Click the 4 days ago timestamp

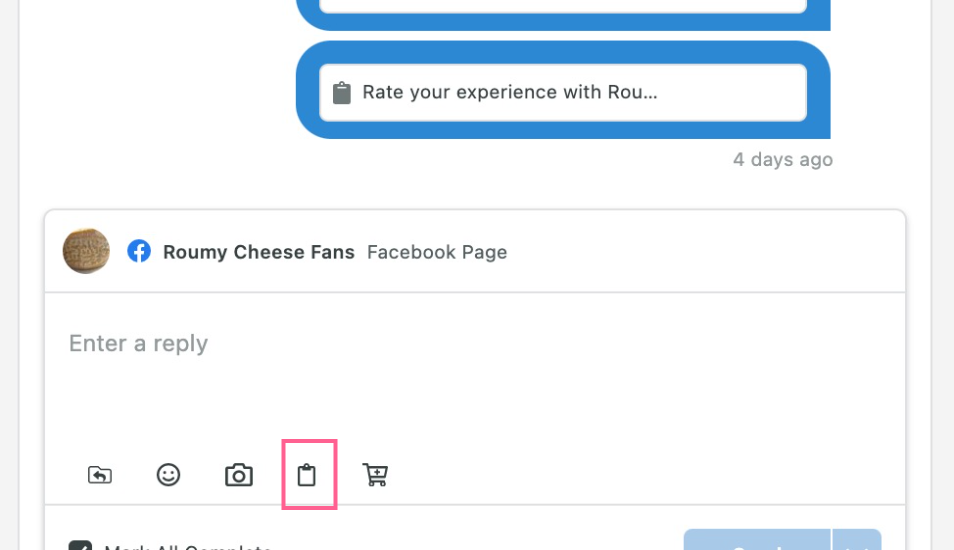point(783,159)
